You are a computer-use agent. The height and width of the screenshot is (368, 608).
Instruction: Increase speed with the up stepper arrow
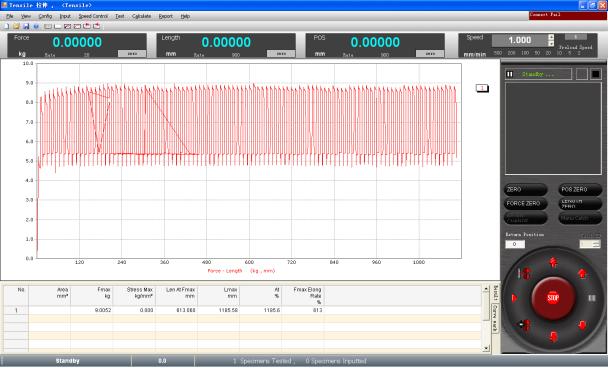551,37
